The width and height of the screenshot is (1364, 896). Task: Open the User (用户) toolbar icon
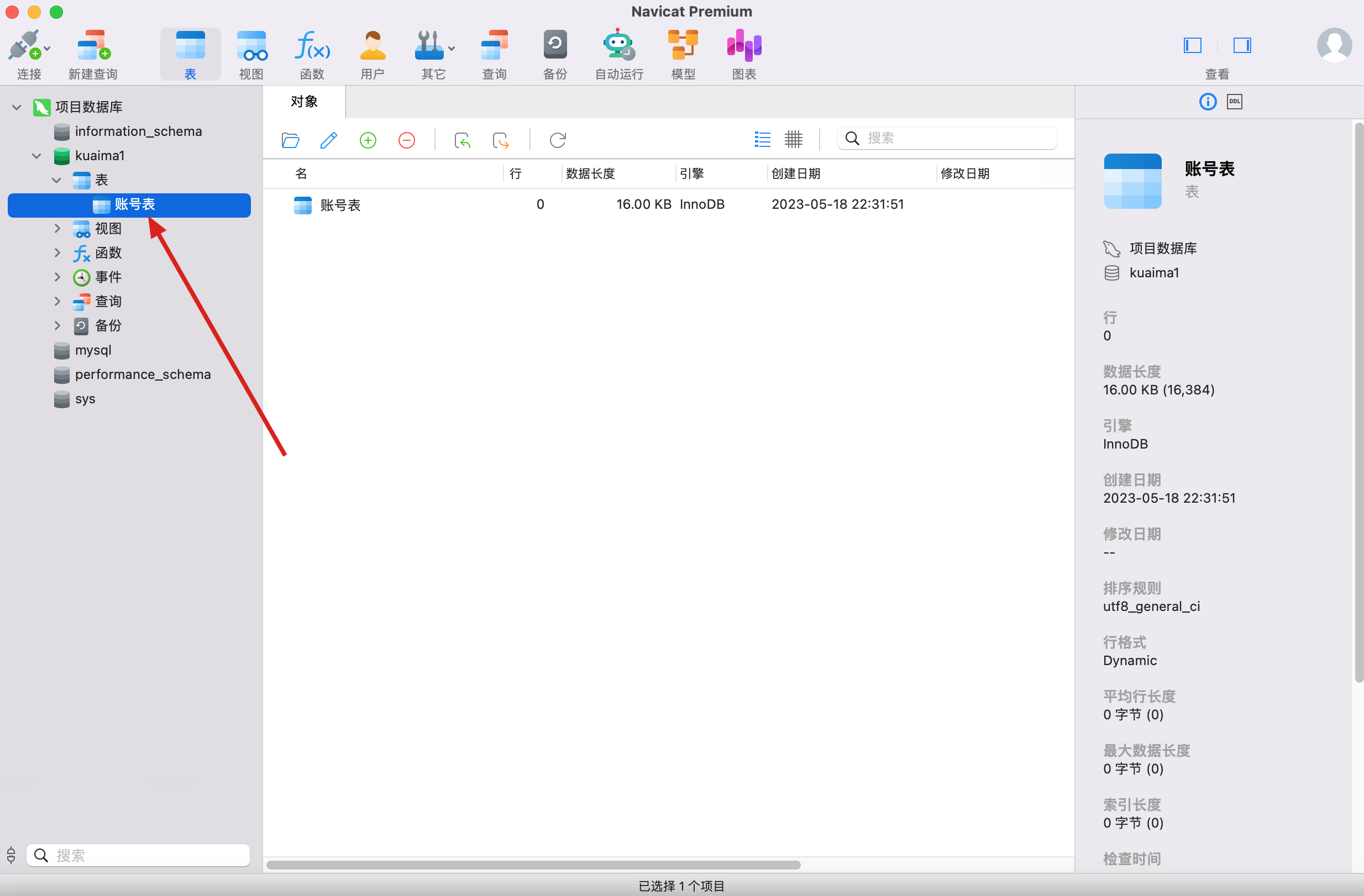click(373, 45)
